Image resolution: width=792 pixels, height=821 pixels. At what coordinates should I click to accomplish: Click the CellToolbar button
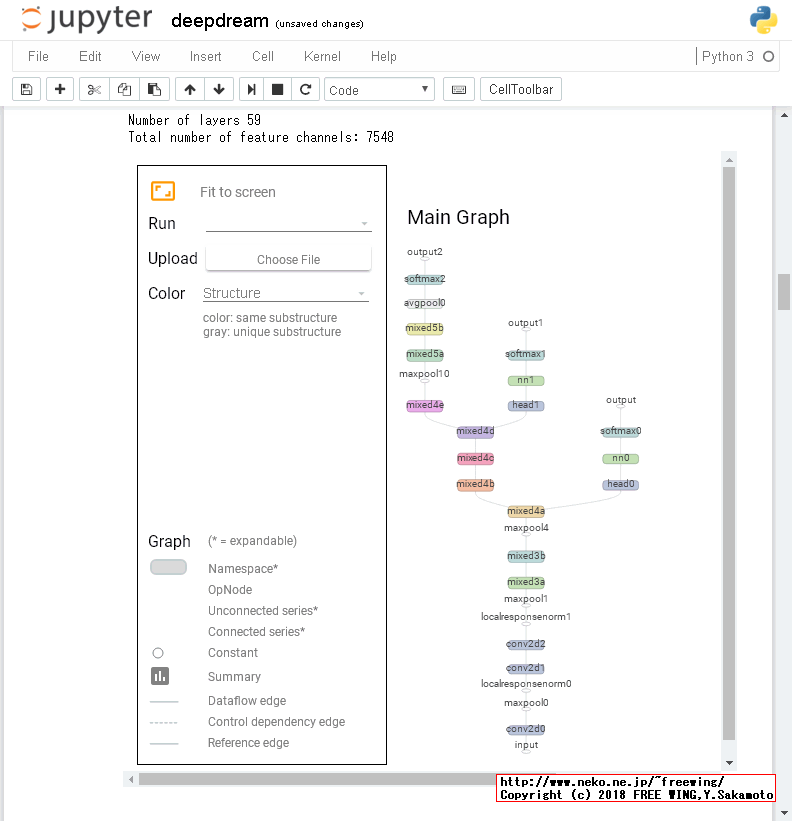pyautogui.click(x=520, y=89)
